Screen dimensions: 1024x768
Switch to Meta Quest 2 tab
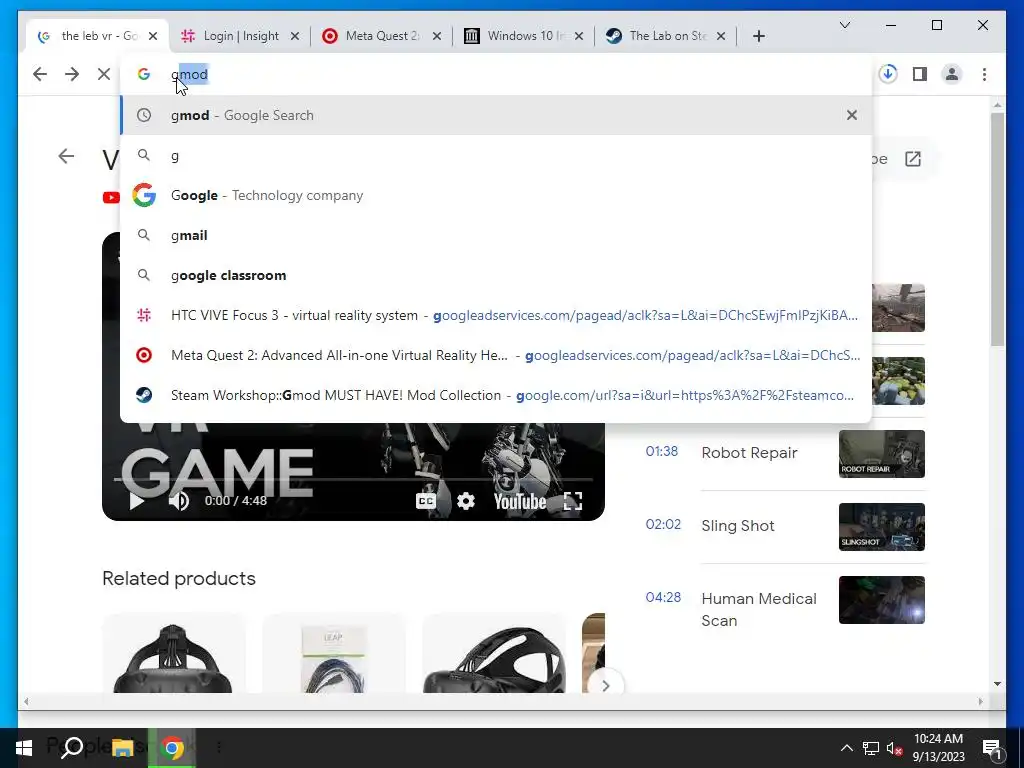(x=382, y=36)
